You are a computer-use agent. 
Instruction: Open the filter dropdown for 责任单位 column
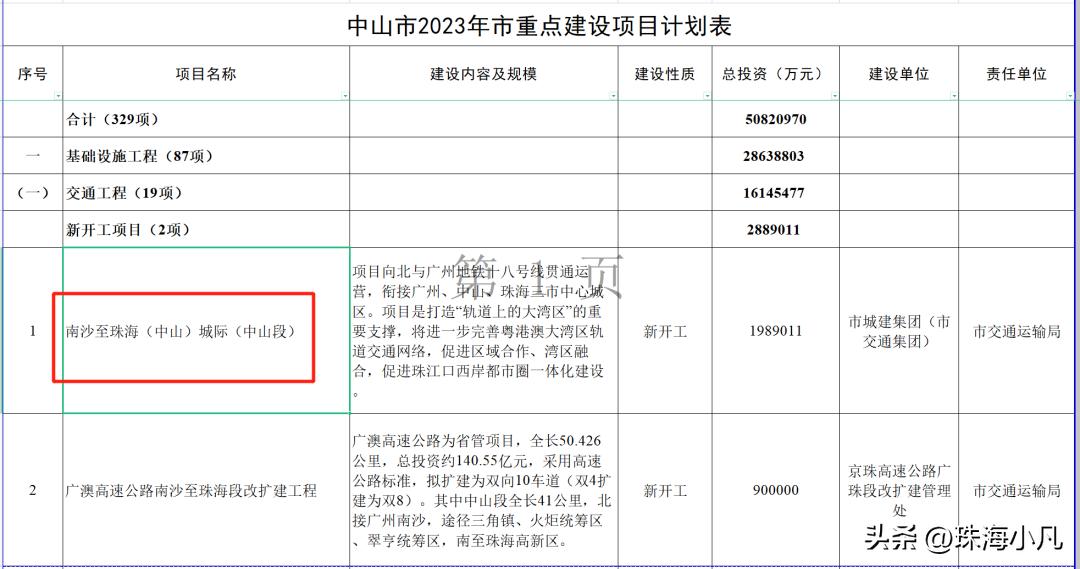pyautogui.click(x=1070, y=96)
